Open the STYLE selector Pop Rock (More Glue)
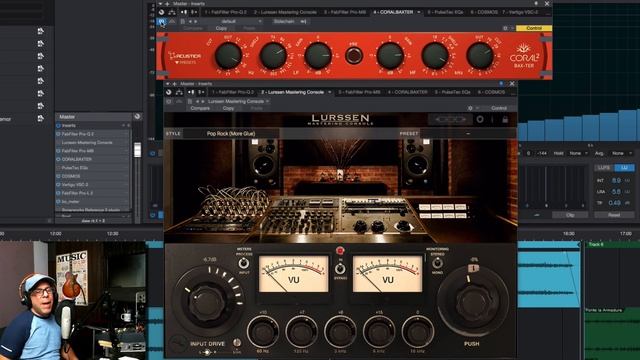640x360 pixels. [x=231, y=133]
